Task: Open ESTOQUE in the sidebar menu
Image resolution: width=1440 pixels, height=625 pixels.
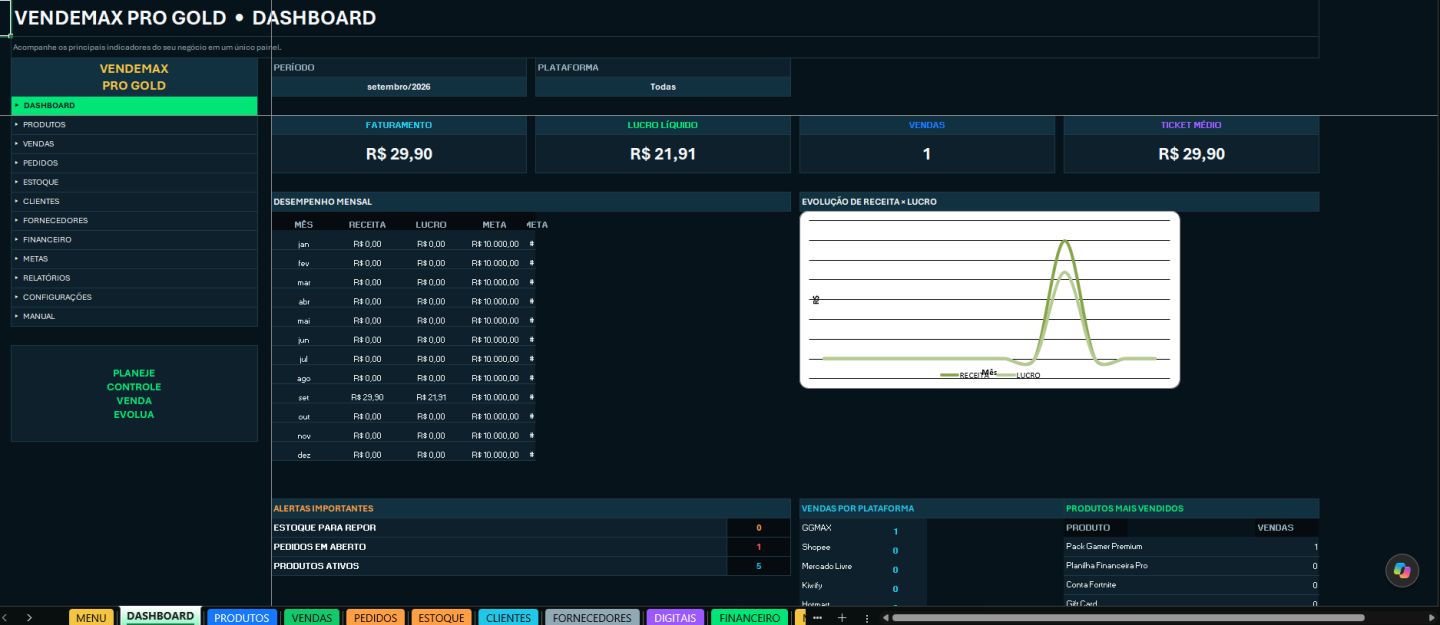Action: click(x=134, y=182)
